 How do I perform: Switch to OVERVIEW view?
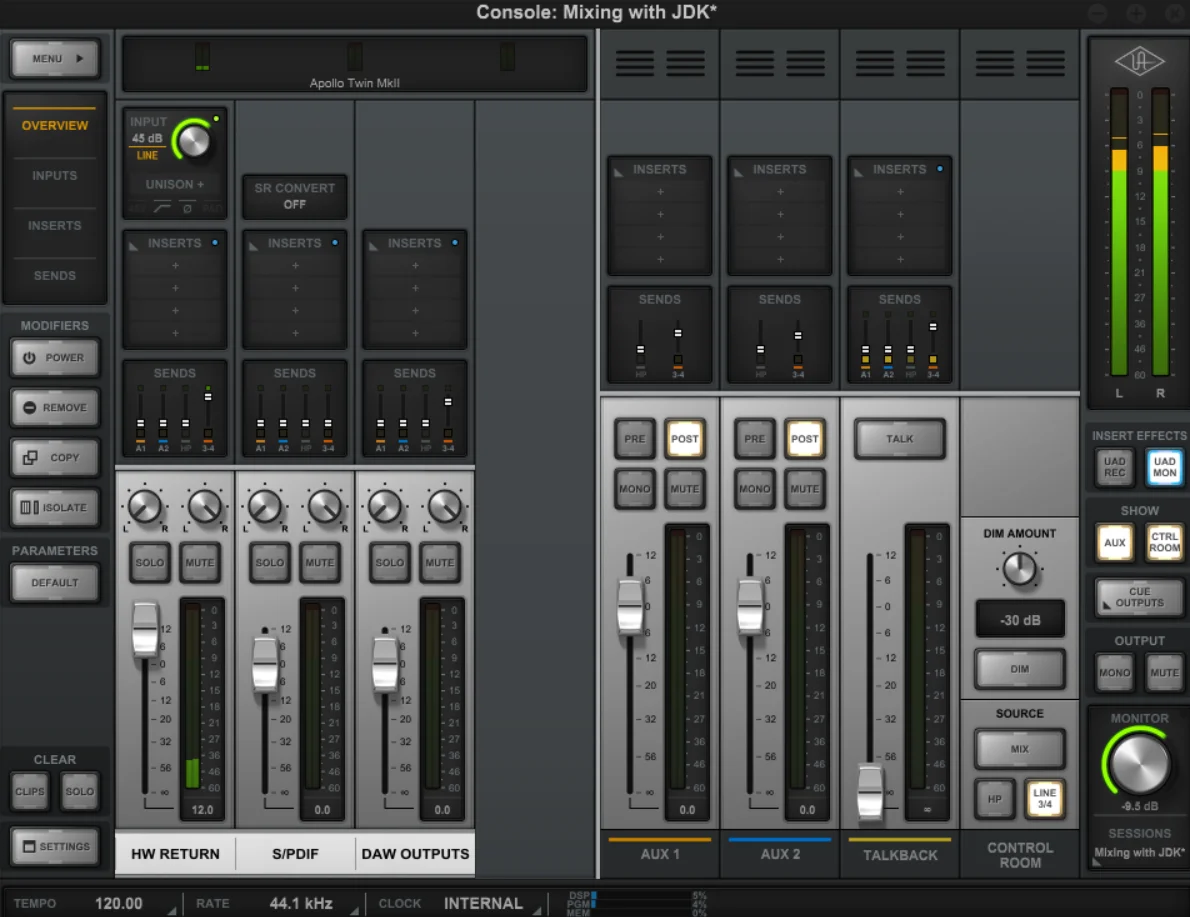[55, 125]
